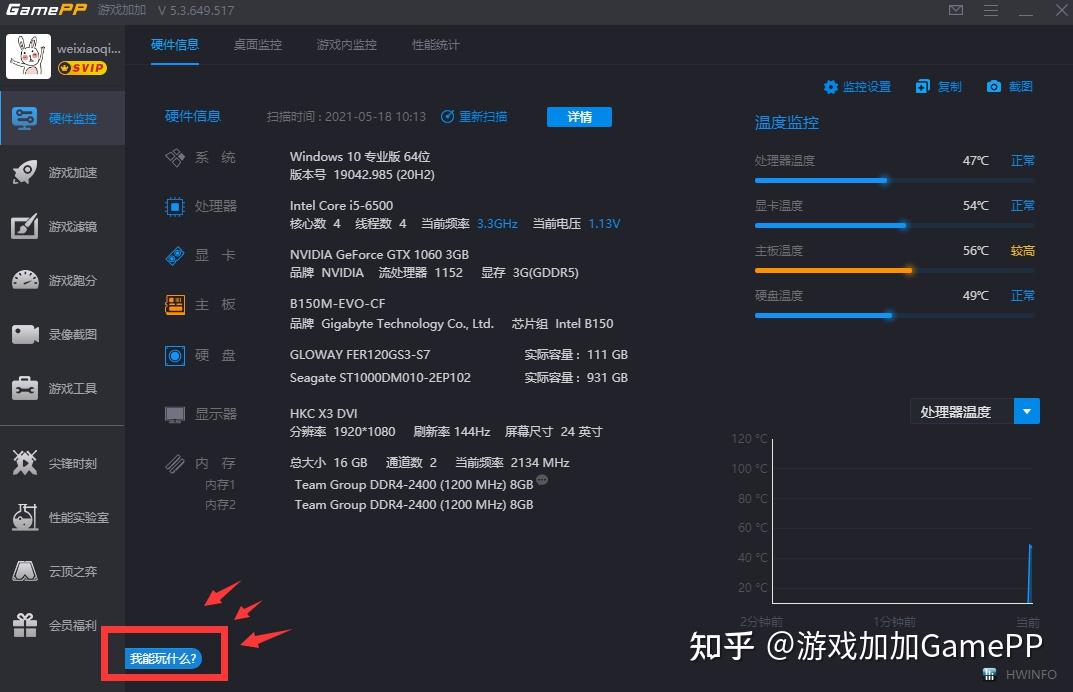Click the 显示器 monitor icon
Image resolution: width=1073 pixels, height=692 pixels.
[175, 414]
